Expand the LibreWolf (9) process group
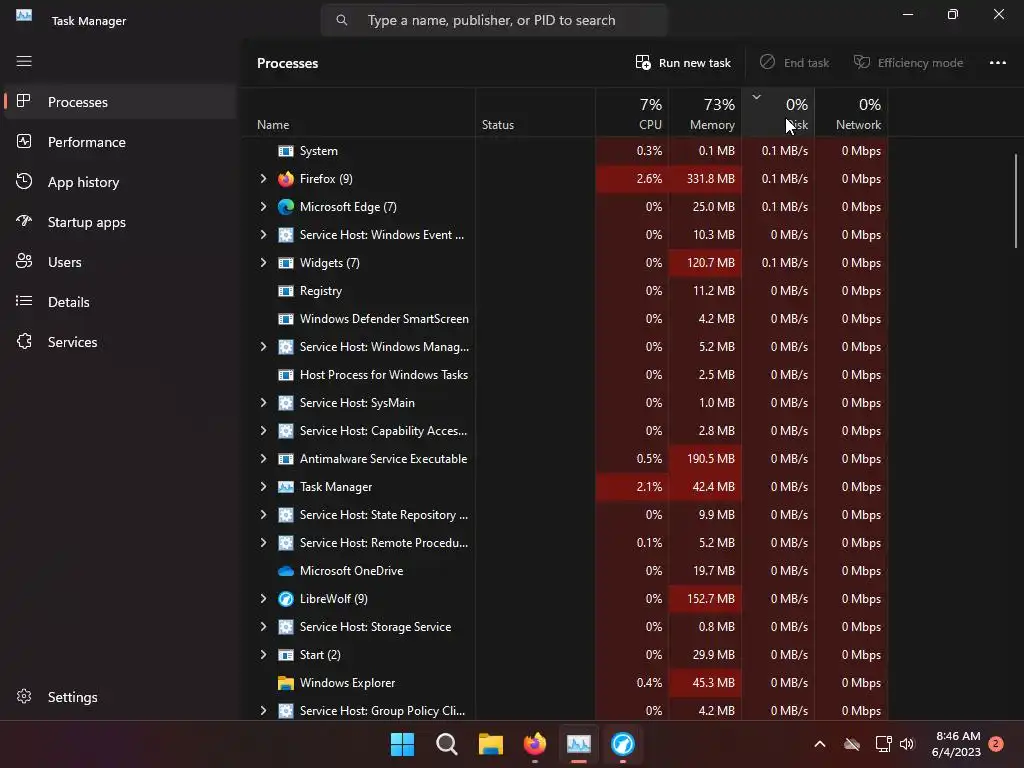 tap(263, 599)
